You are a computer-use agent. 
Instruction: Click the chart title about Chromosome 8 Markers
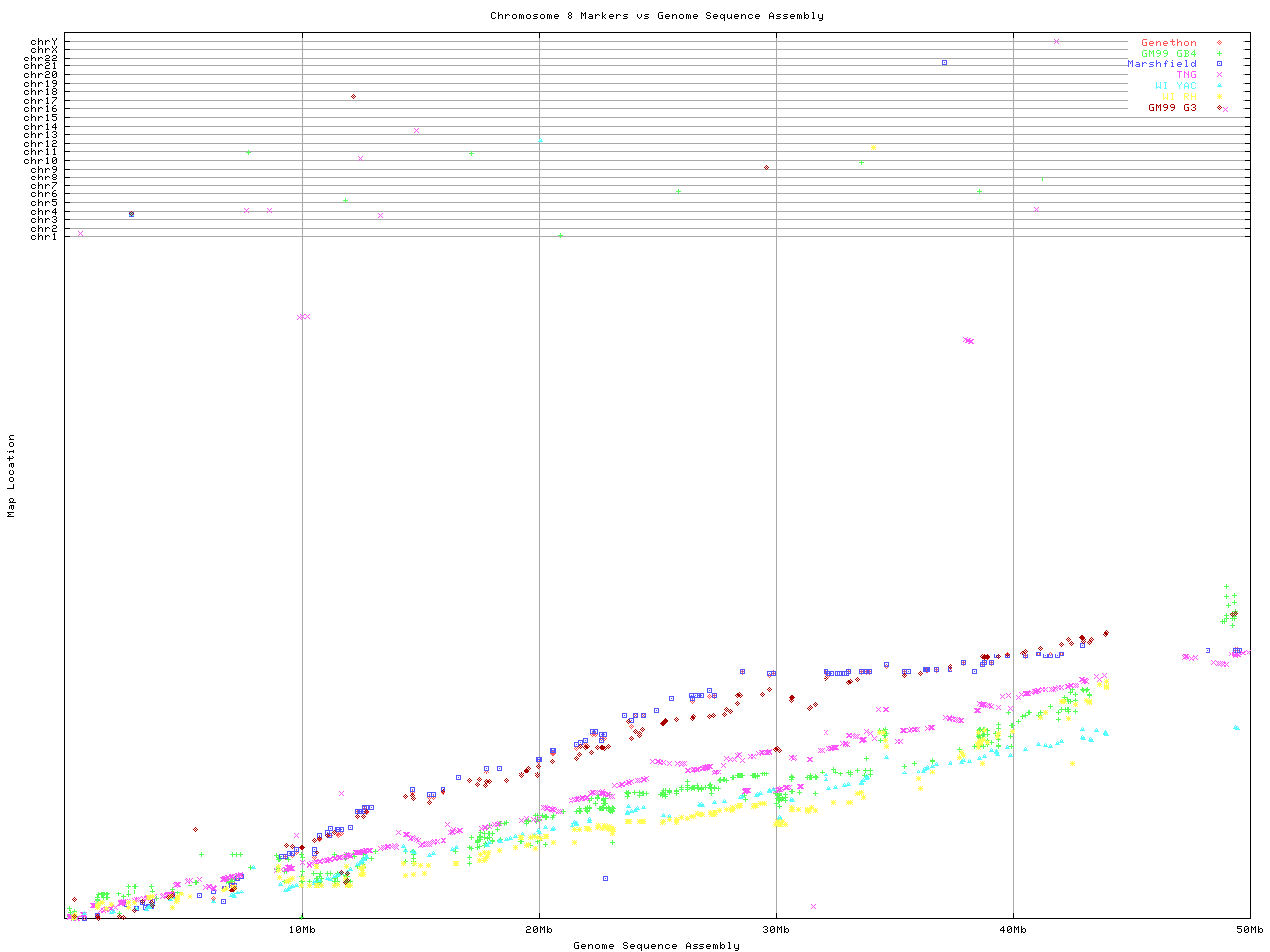[656, 16]
